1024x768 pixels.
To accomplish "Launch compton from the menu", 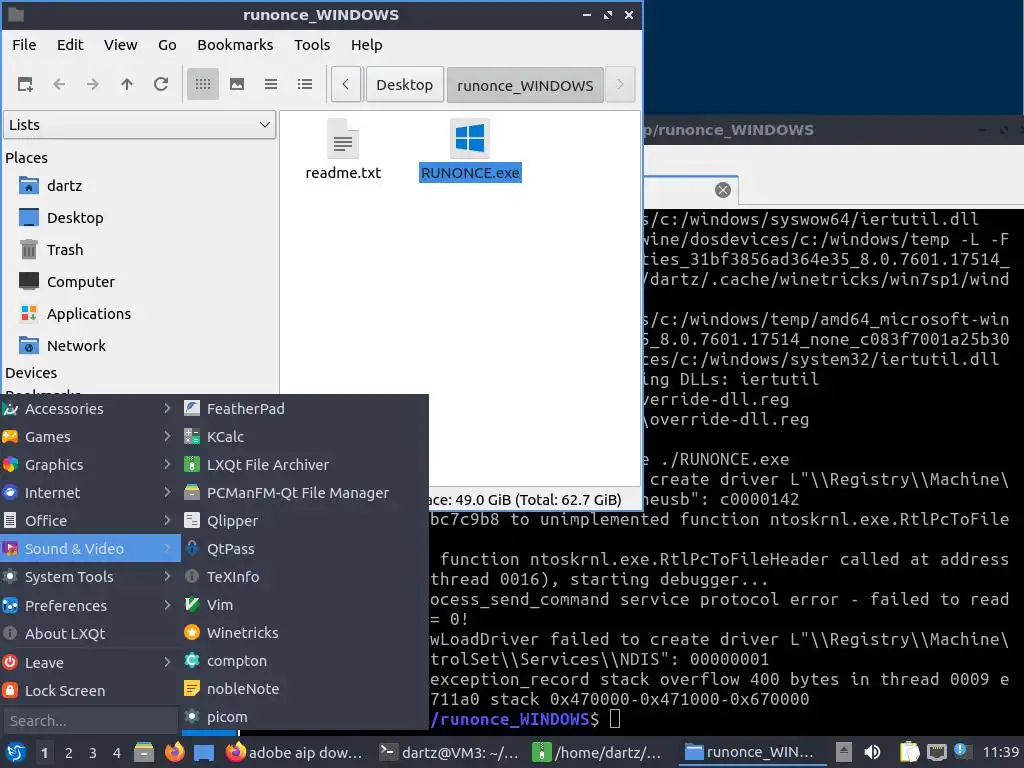I will 304,662.
